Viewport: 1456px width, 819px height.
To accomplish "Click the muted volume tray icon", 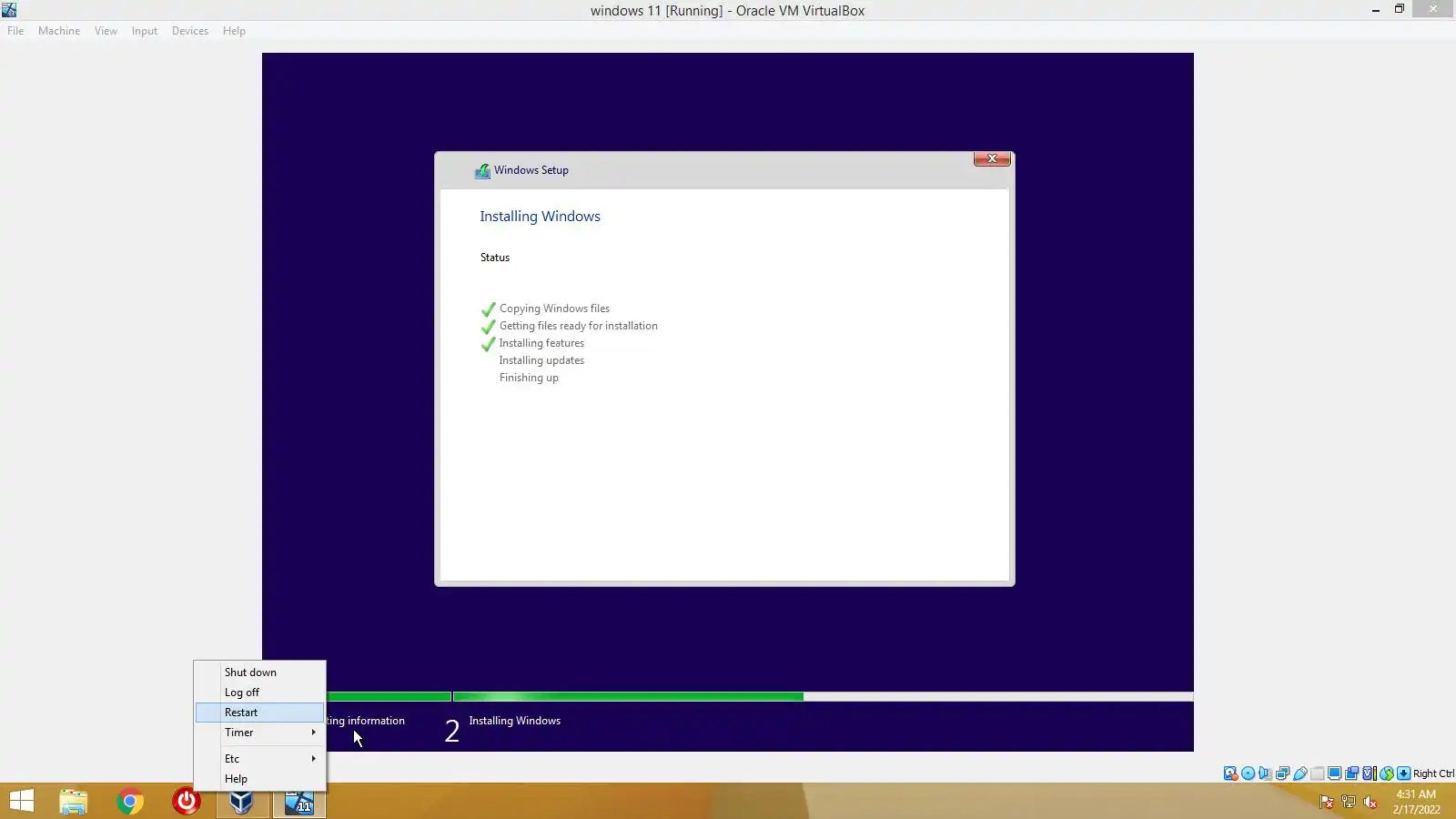I will pos(1370,802).
